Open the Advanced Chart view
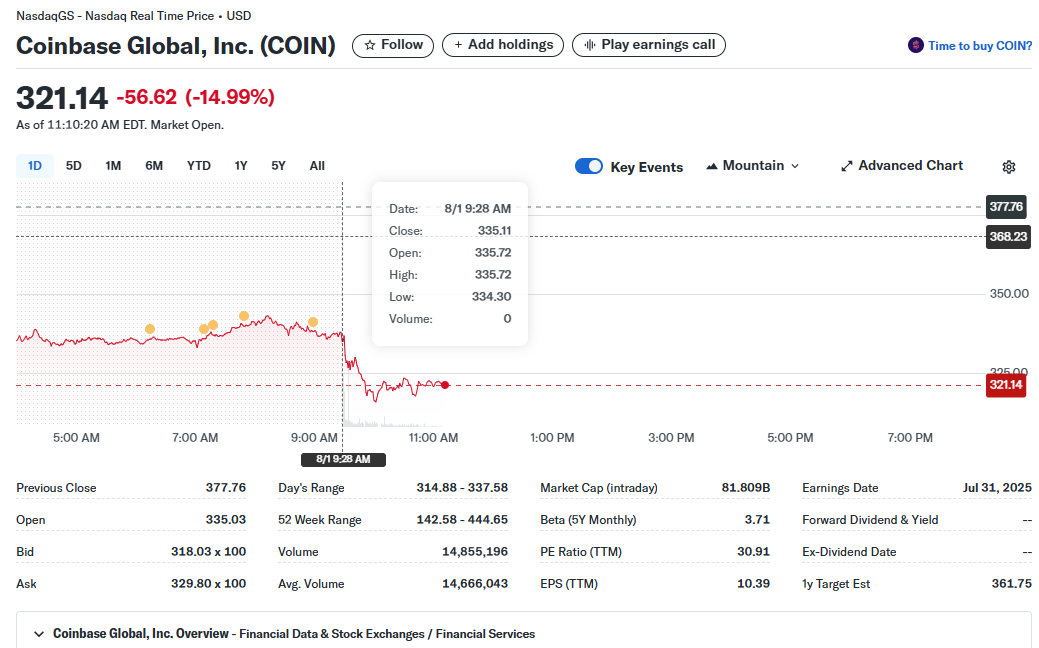The image size is (1039, 648). tap(902, 166)
